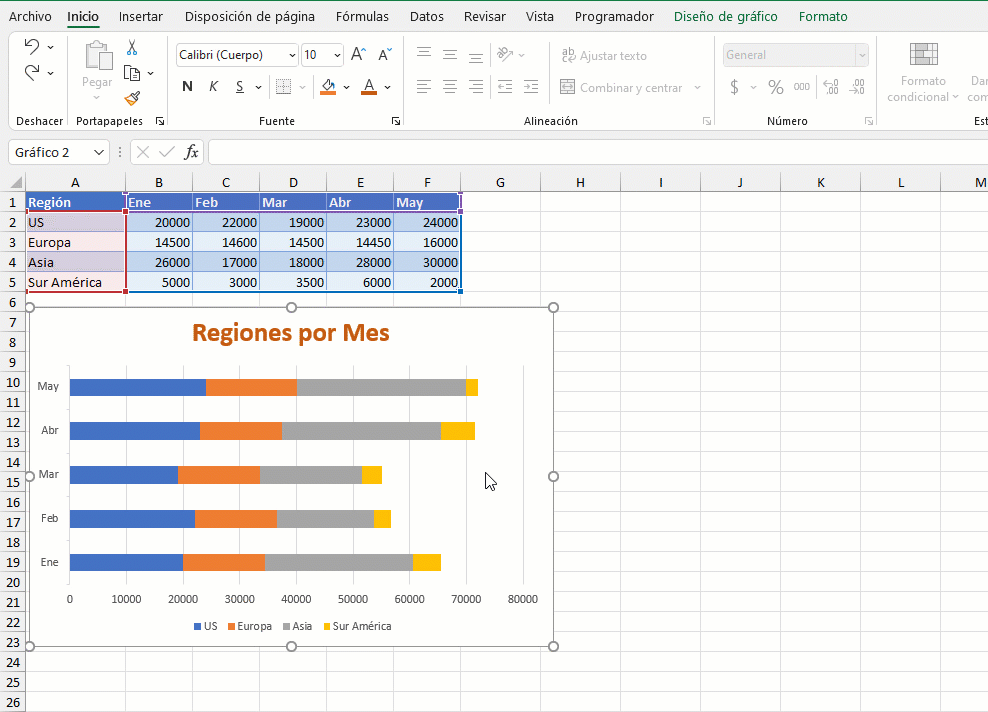The image size is (988, 712).
Task: Open the Formato tab
Action: tap(823, 17)
